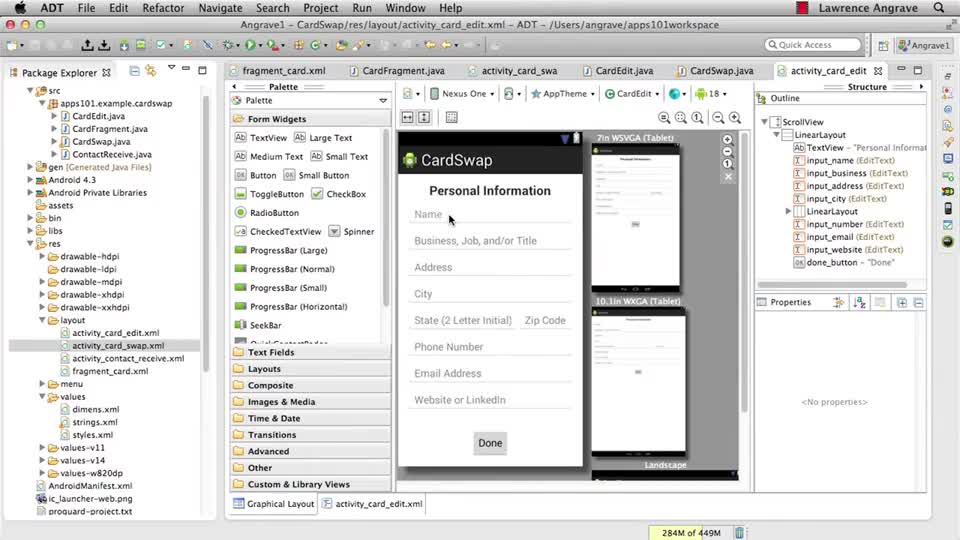Click the ProgressBar (Horizontal) palette widget
The image size is (960, 540).
(291, 307)
